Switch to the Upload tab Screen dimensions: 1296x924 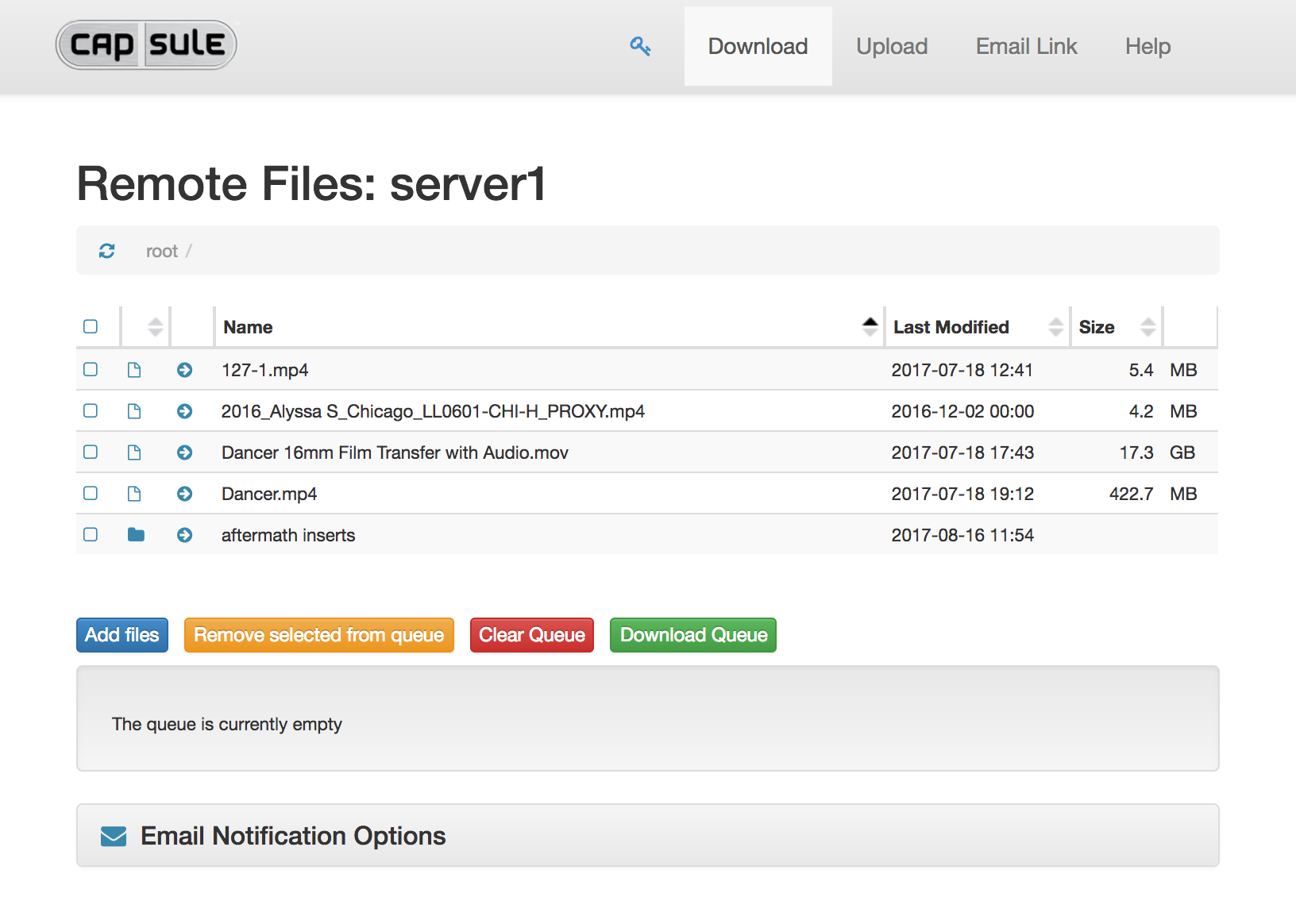point(891,47)
